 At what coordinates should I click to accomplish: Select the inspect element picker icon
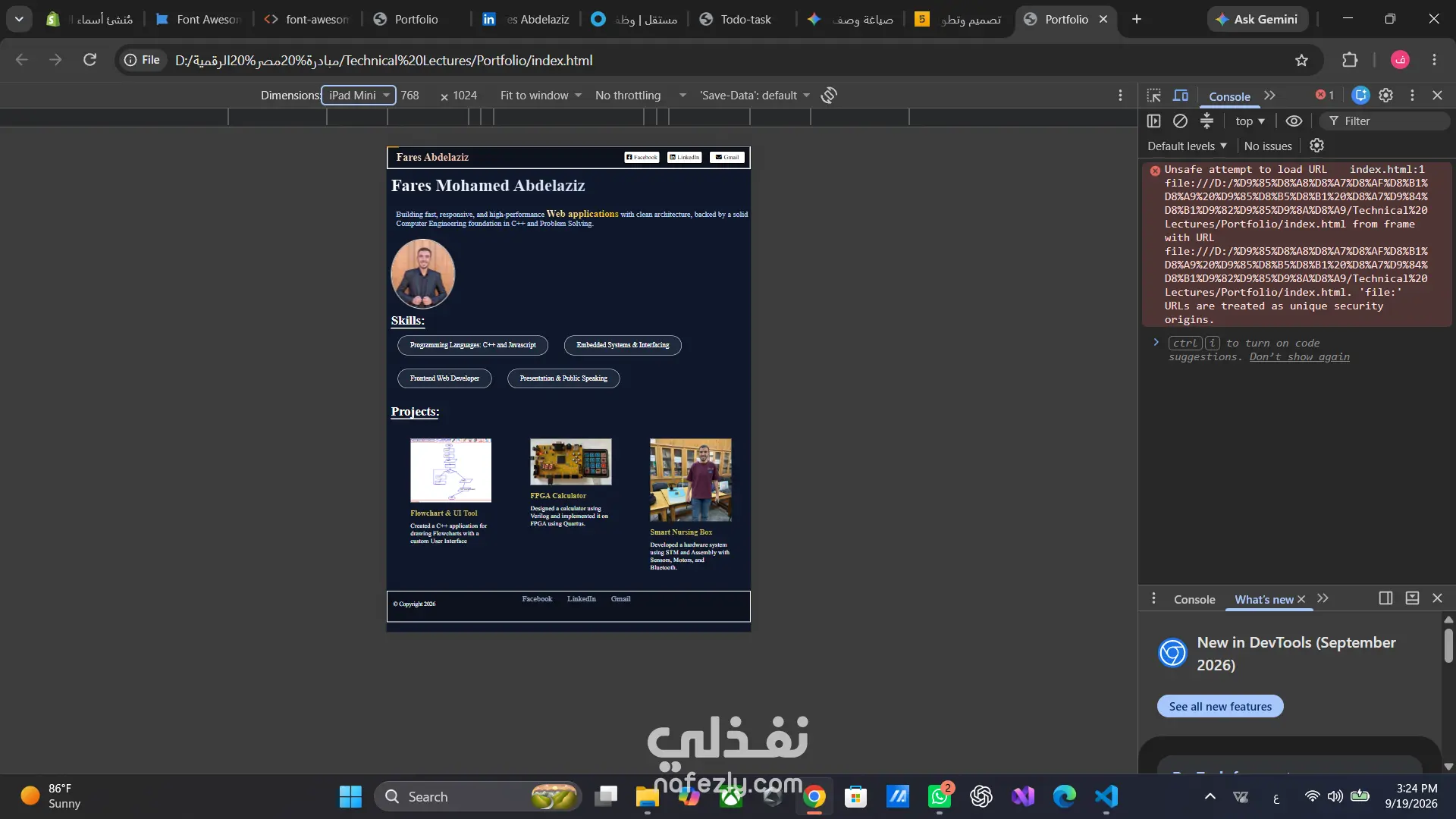[1153, 96]
